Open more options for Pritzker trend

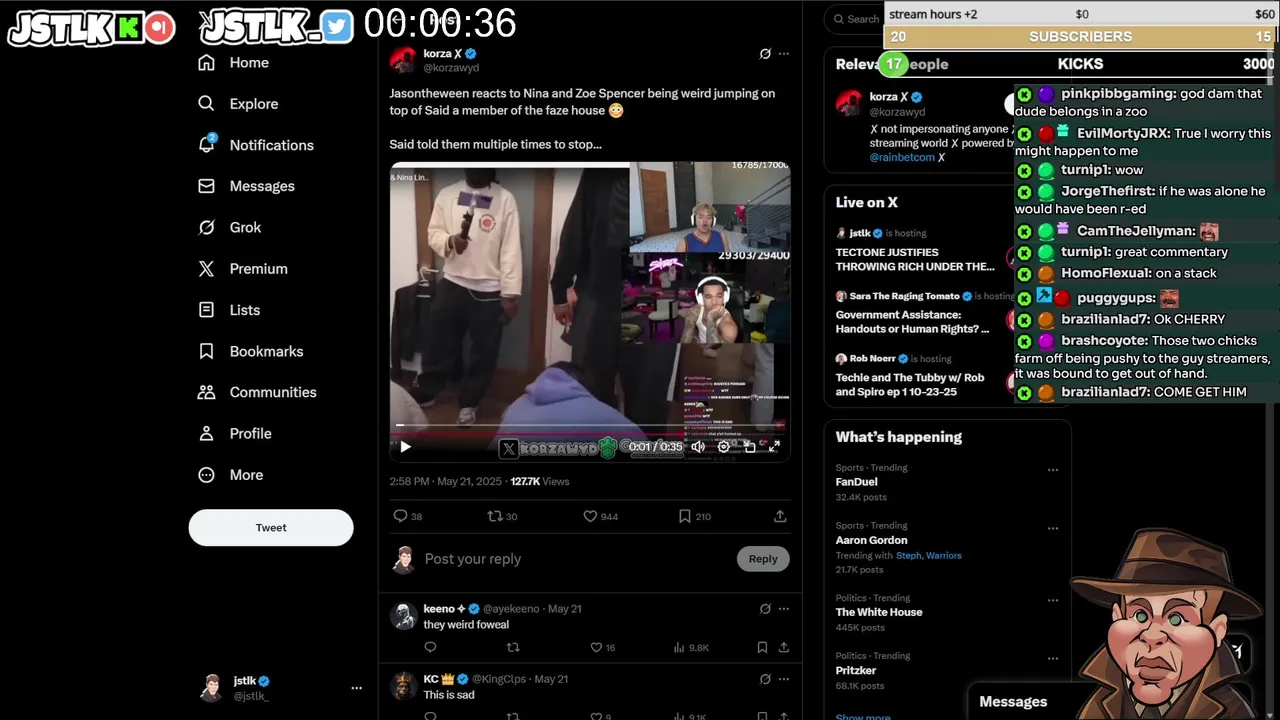[1053, 658]
